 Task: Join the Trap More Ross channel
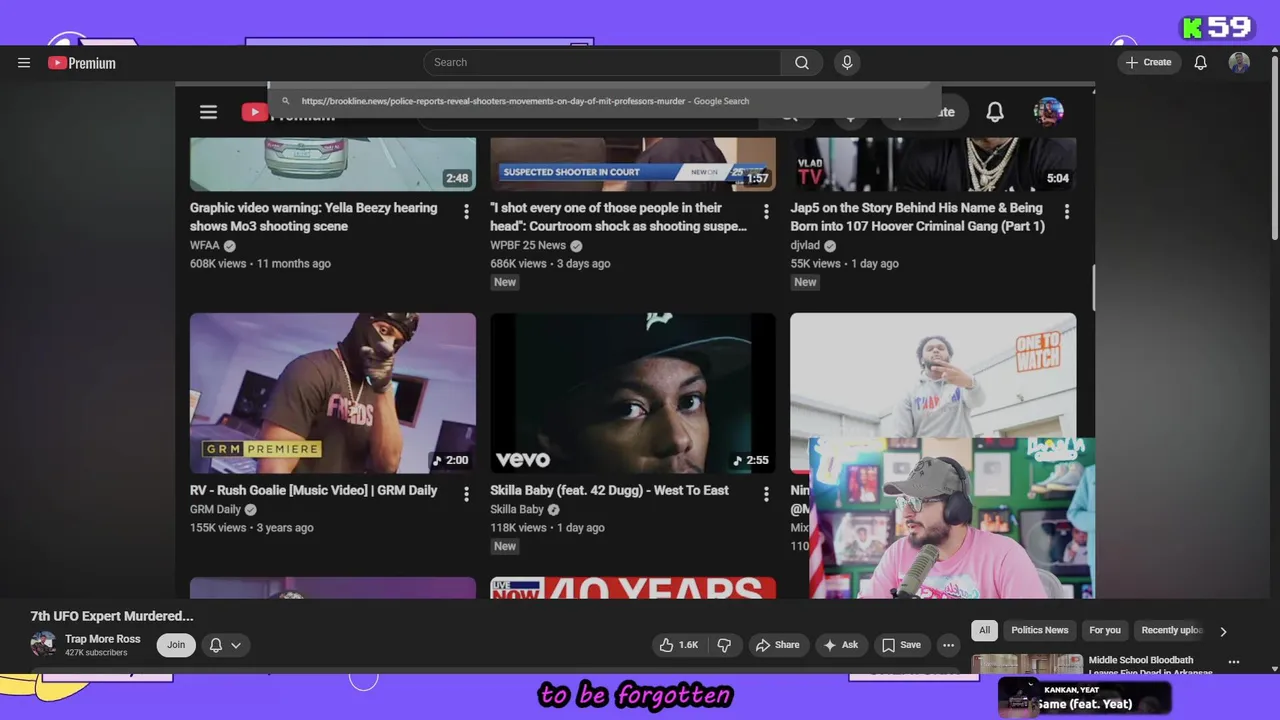[x=176, y=645]
